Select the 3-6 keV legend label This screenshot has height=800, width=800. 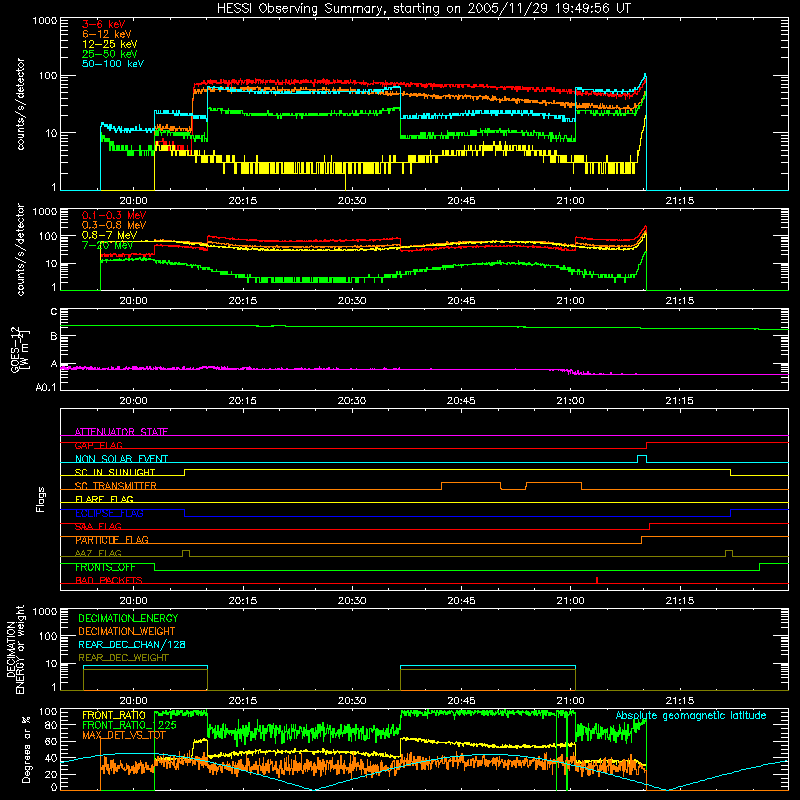pyautogui.click(x=103, y=24)
